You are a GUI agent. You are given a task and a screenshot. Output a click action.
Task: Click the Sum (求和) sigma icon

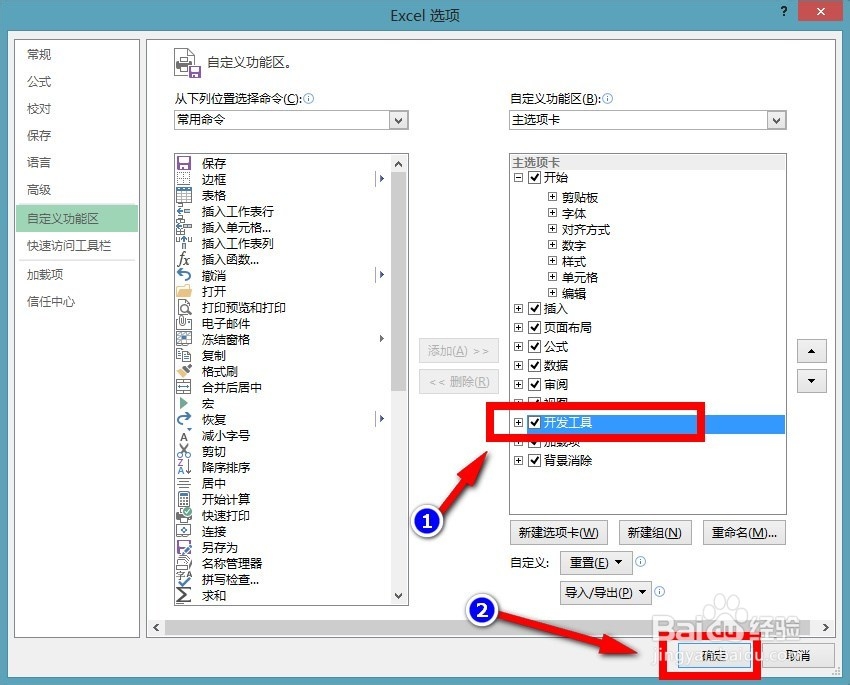point(184,595)
